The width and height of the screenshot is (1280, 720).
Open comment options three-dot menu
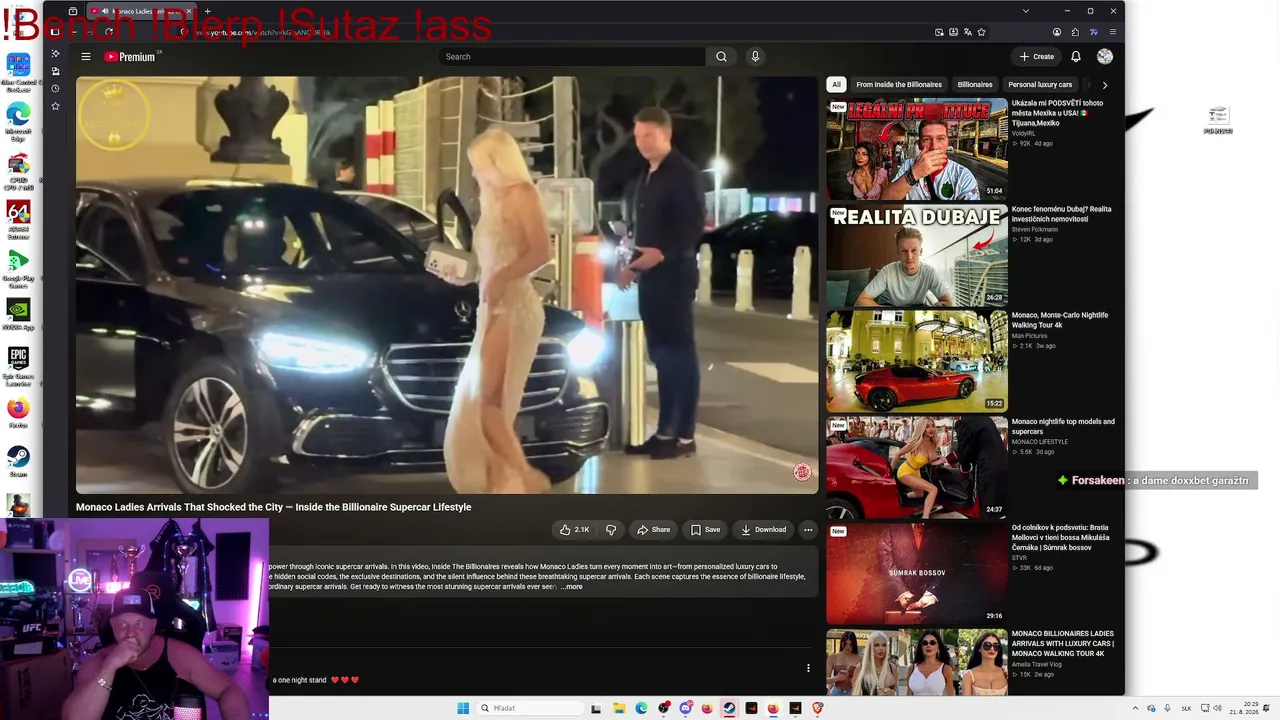[808, 668]
